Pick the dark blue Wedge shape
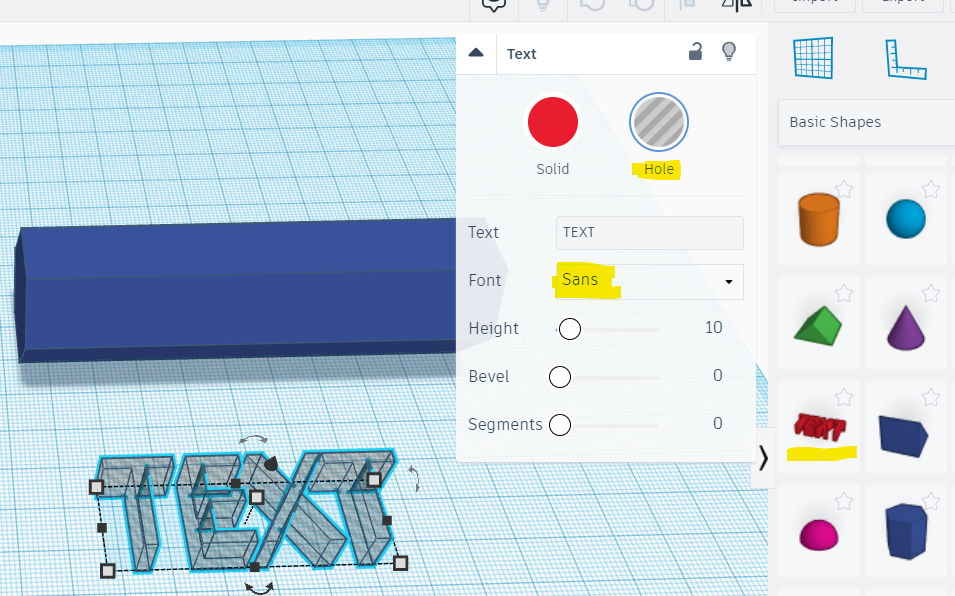This screenshot has height=596, width=955. pos(903,436)
